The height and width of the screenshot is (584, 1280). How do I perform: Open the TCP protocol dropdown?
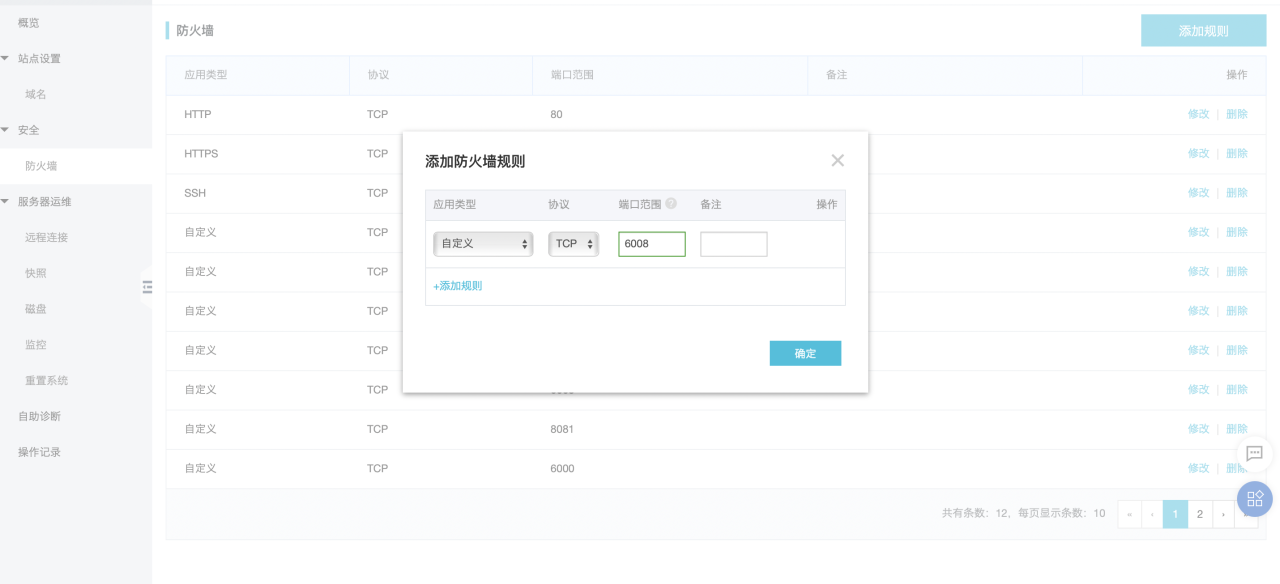pos(573,244)
